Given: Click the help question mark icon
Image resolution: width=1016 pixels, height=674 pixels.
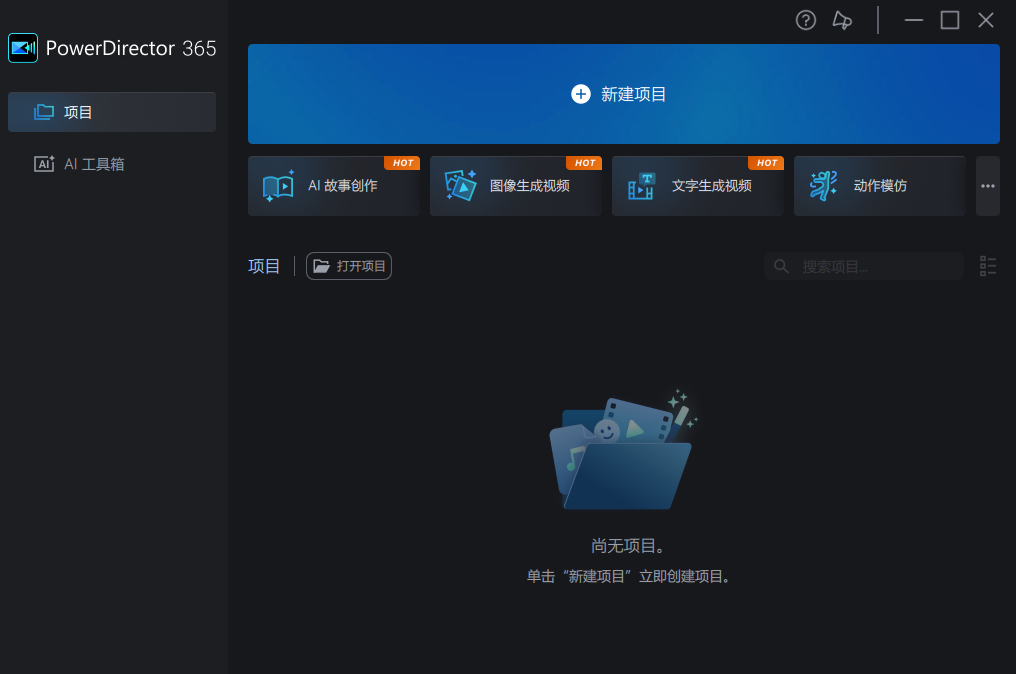Looking at the screenshot, I should click(x=806, y=20).
